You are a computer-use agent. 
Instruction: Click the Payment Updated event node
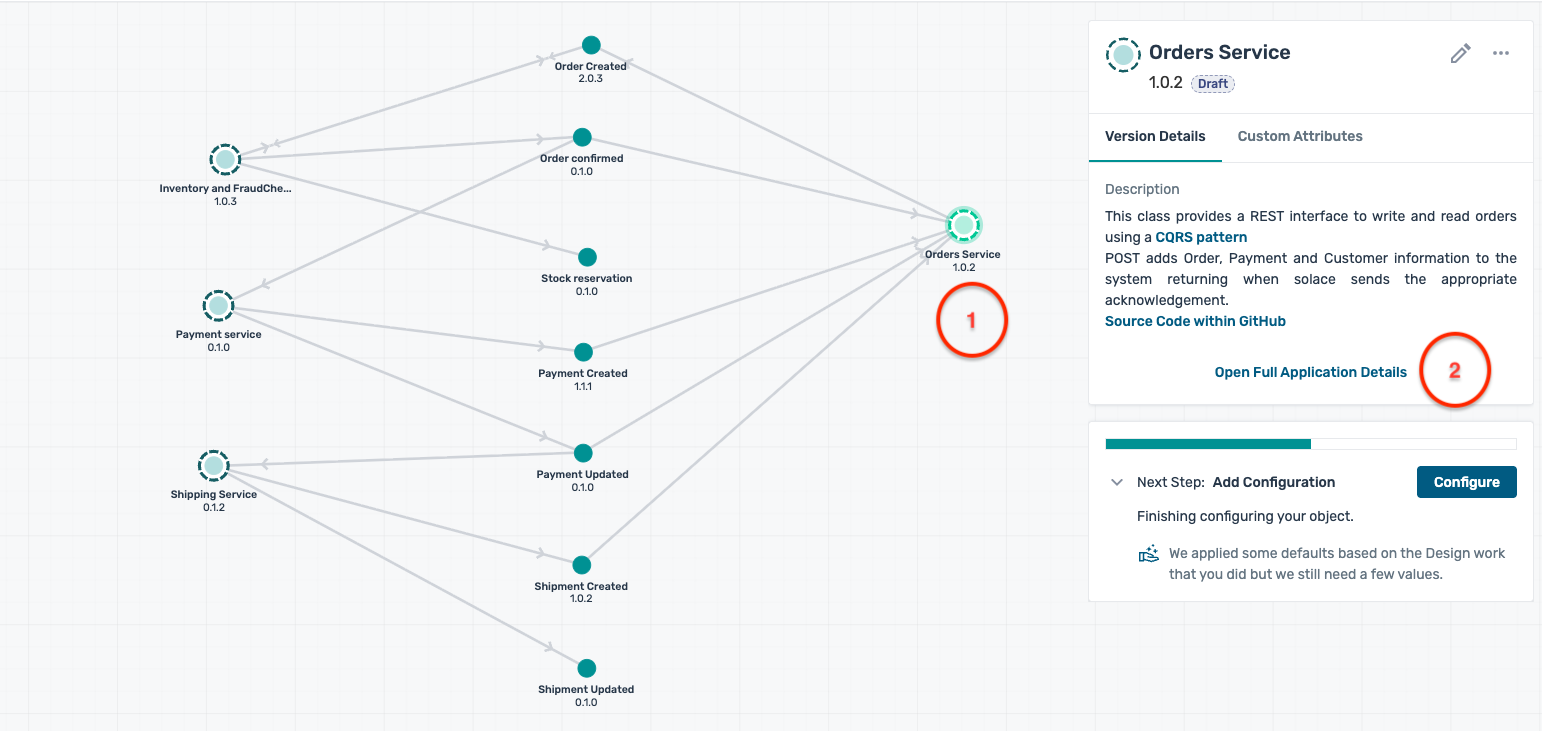pos(583,453)
